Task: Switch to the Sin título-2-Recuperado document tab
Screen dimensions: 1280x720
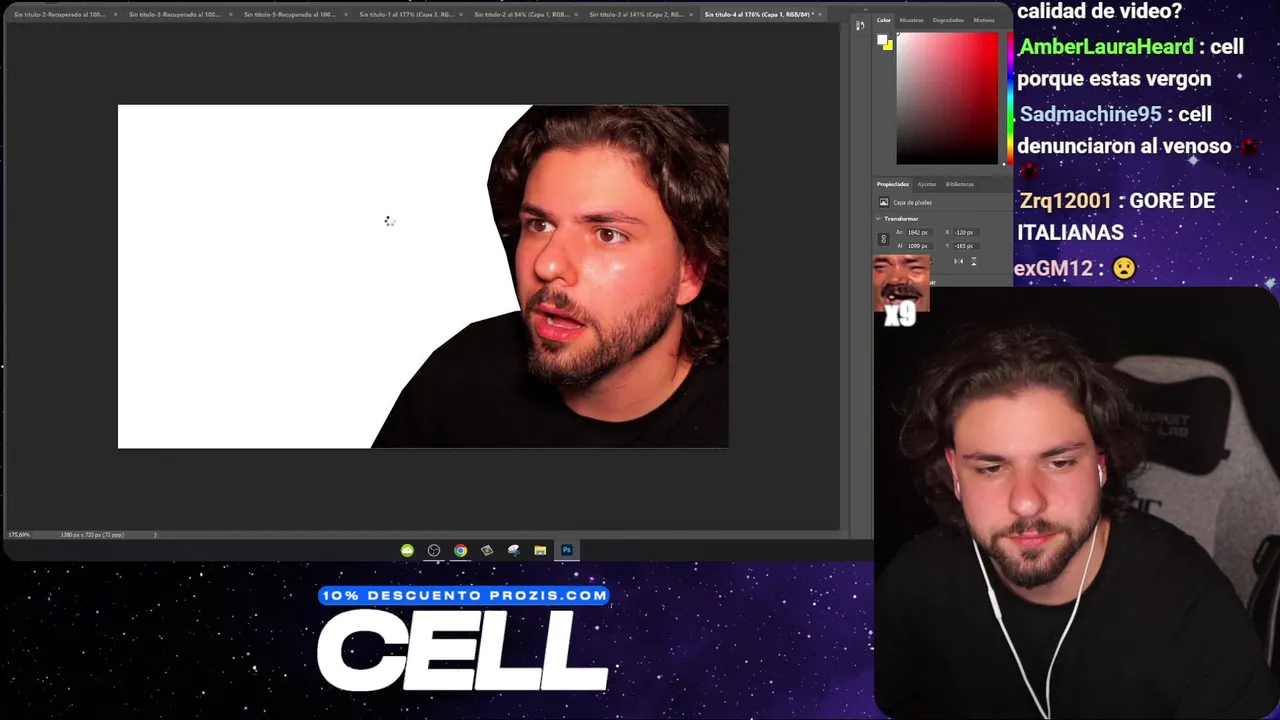Action: (x=59, y=15)
